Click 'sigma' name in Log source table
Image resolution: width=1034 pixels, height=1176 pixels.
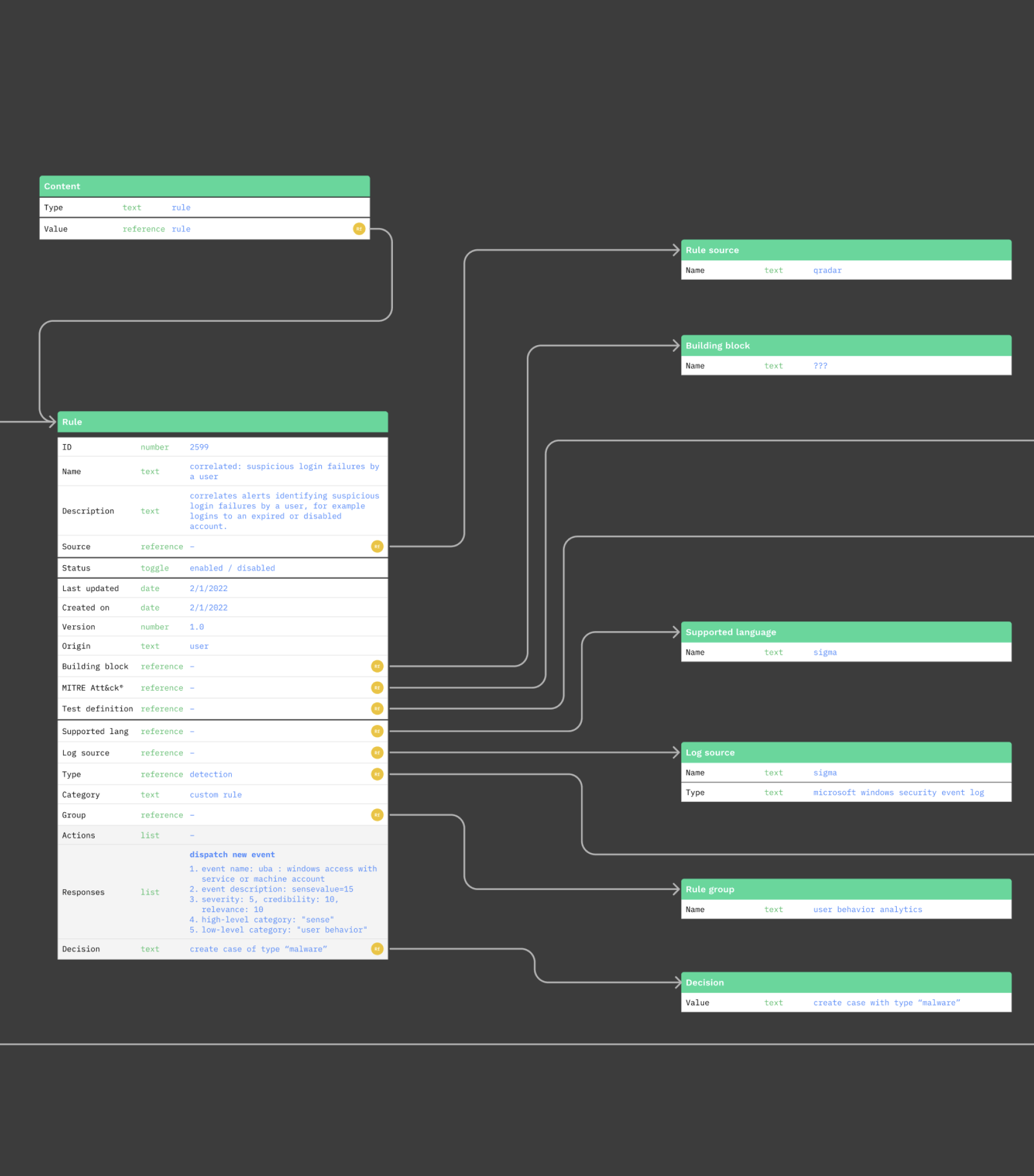(x=825, y=773)
